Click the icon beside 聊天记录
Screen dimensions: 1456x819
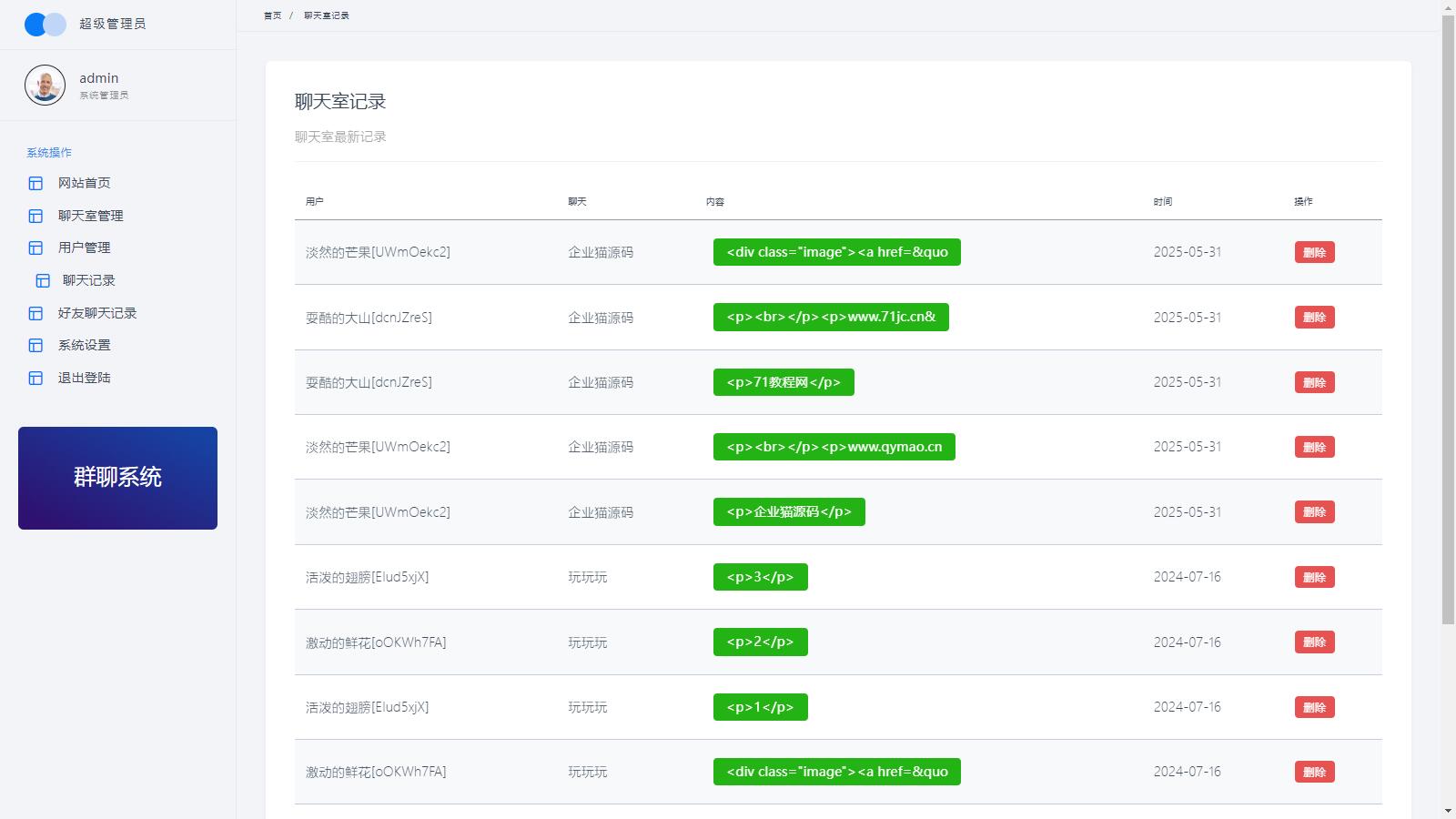[43, 280]
